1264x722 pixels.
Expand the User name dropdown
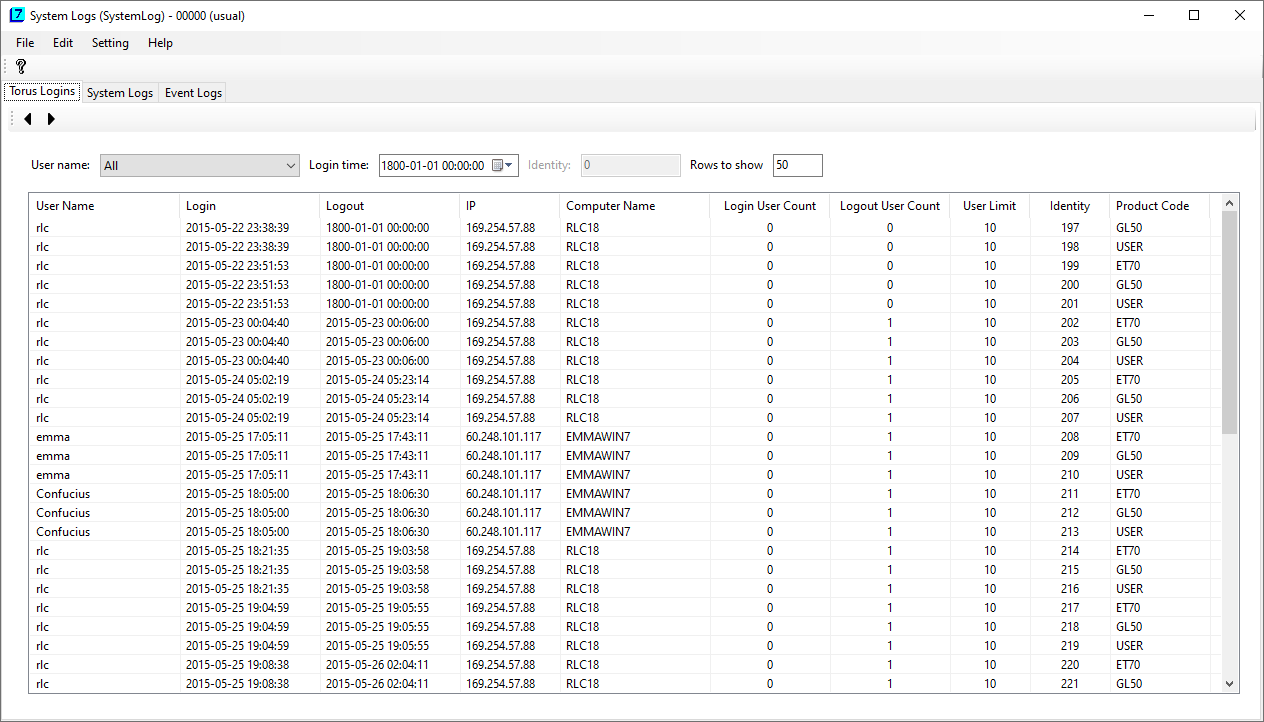pyautogui.click(x=290, y=166)
